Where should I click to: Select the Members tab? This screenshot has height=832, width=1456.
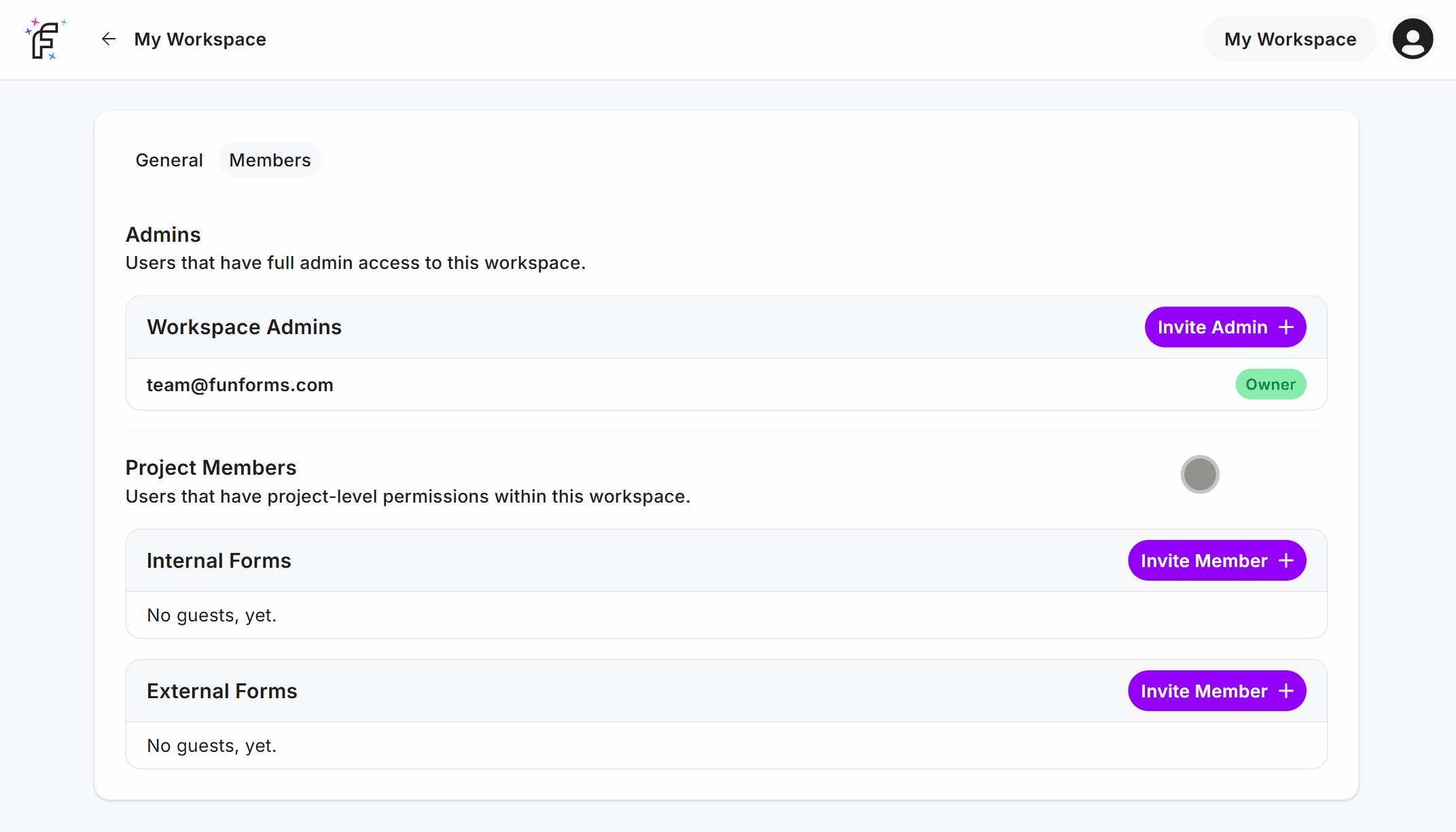(270, 160)
